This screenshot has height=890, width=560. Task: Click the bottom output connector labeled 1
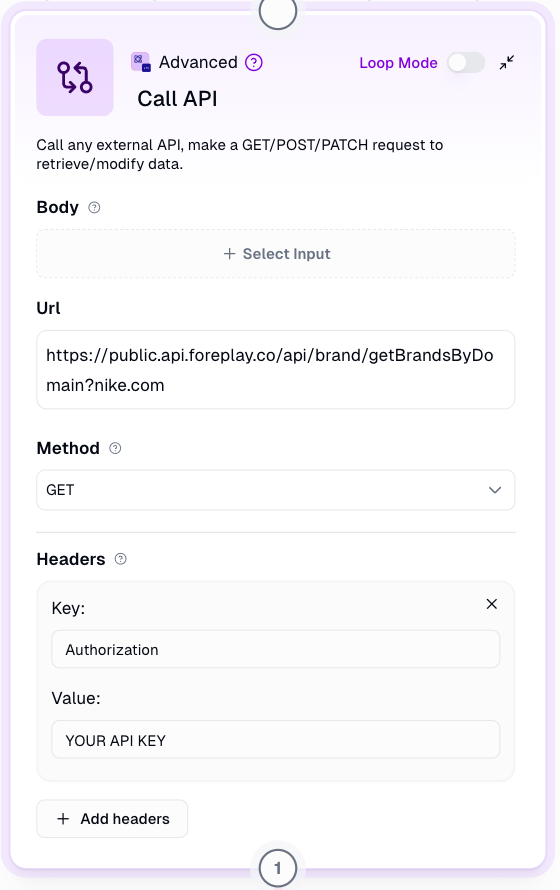pyautogui.click(x=278, y=868)
